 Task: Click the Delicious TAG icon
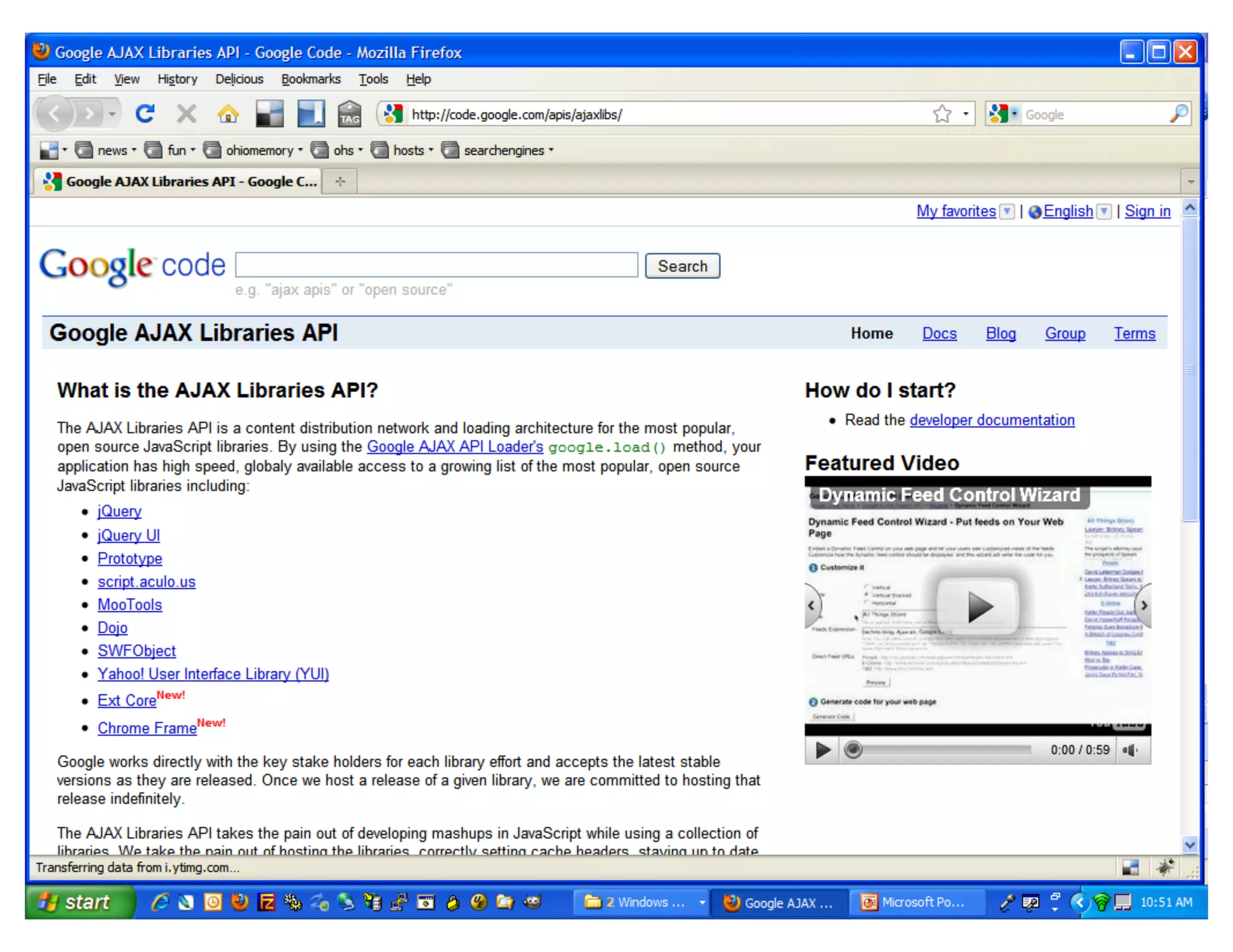click(349, 113)
